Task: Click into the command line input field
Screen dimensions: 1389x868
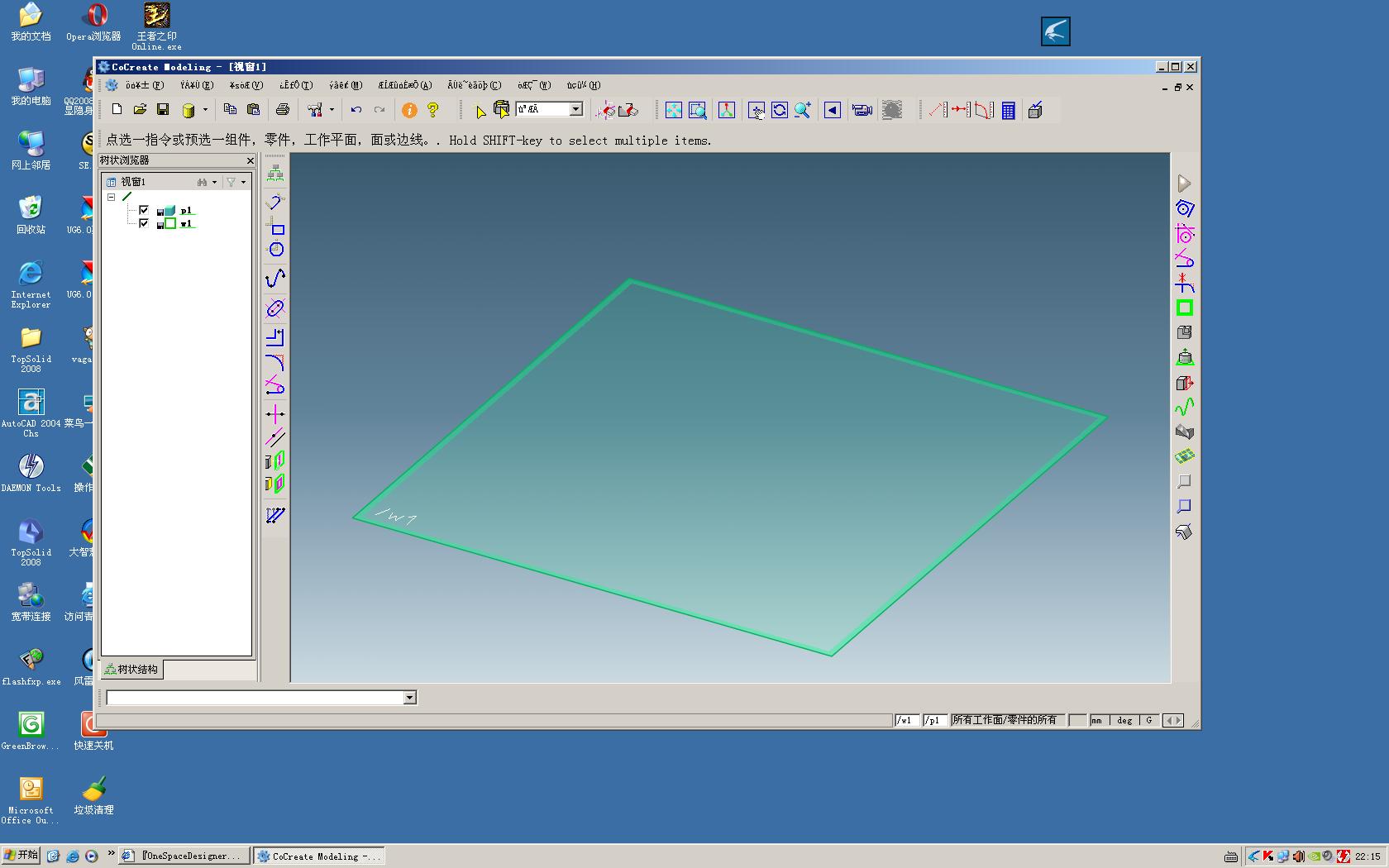Action: click(x=255, y=698)
